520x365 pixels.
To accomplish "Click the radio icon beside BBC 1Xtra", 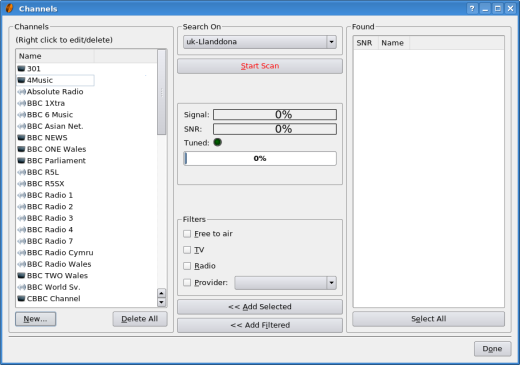I will pos(21,103).
